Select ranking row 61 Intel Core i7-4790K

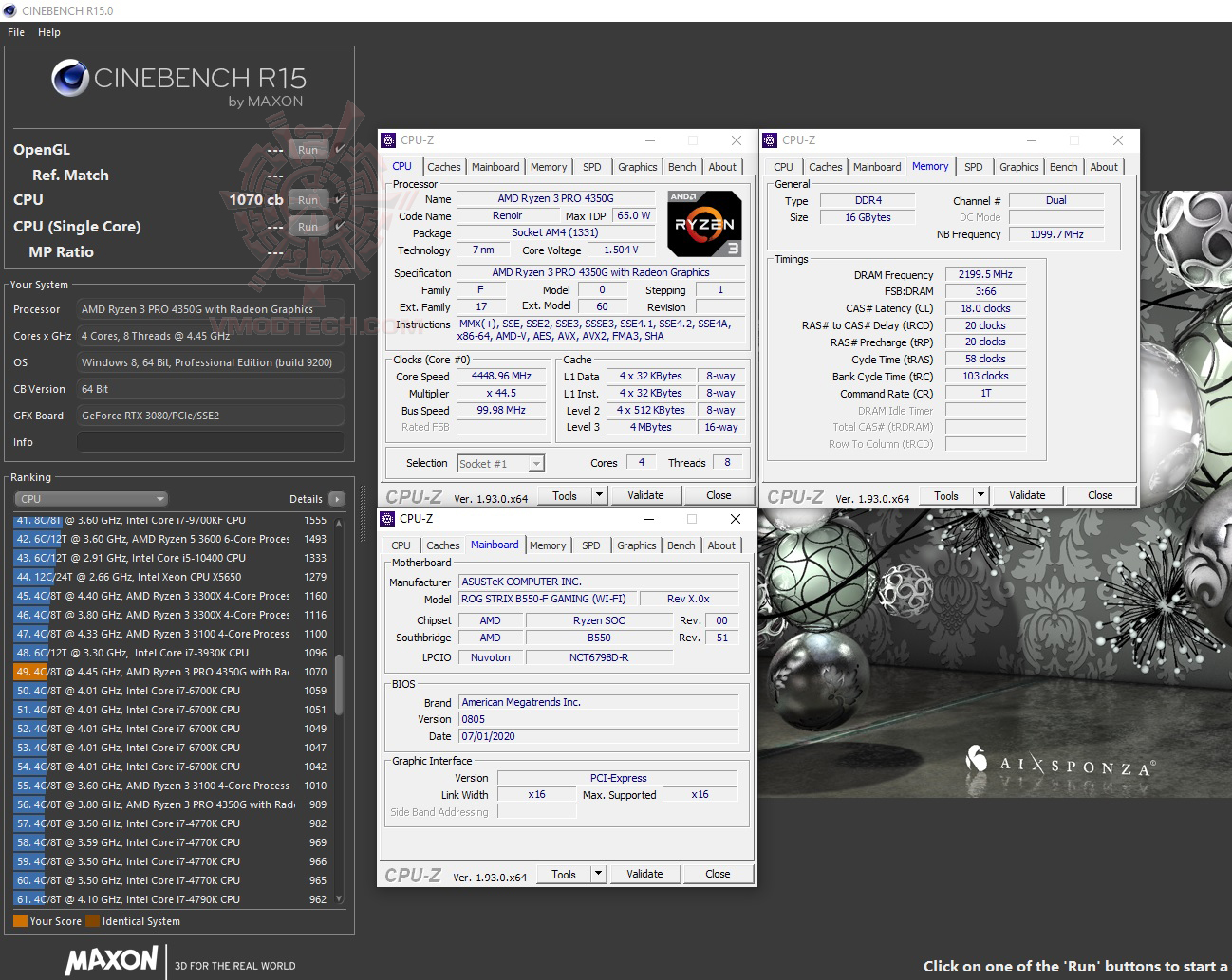click(172, 899)
